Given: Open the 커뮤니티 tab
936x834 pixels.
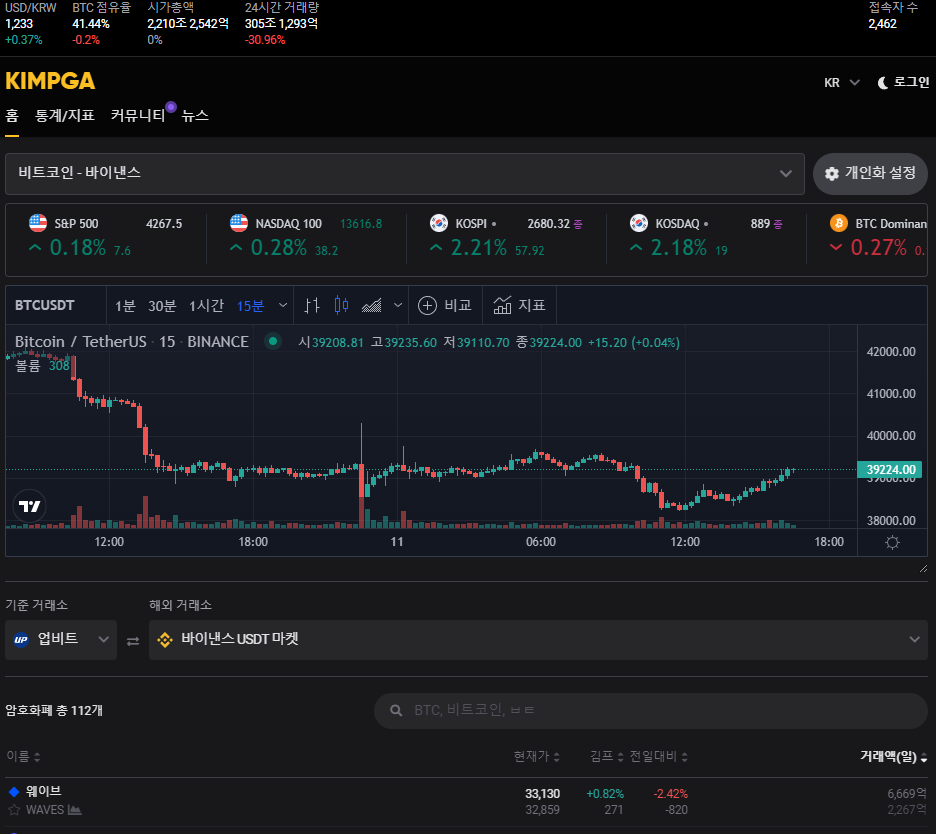Looking at the screenshot, I should click(138, 116).
